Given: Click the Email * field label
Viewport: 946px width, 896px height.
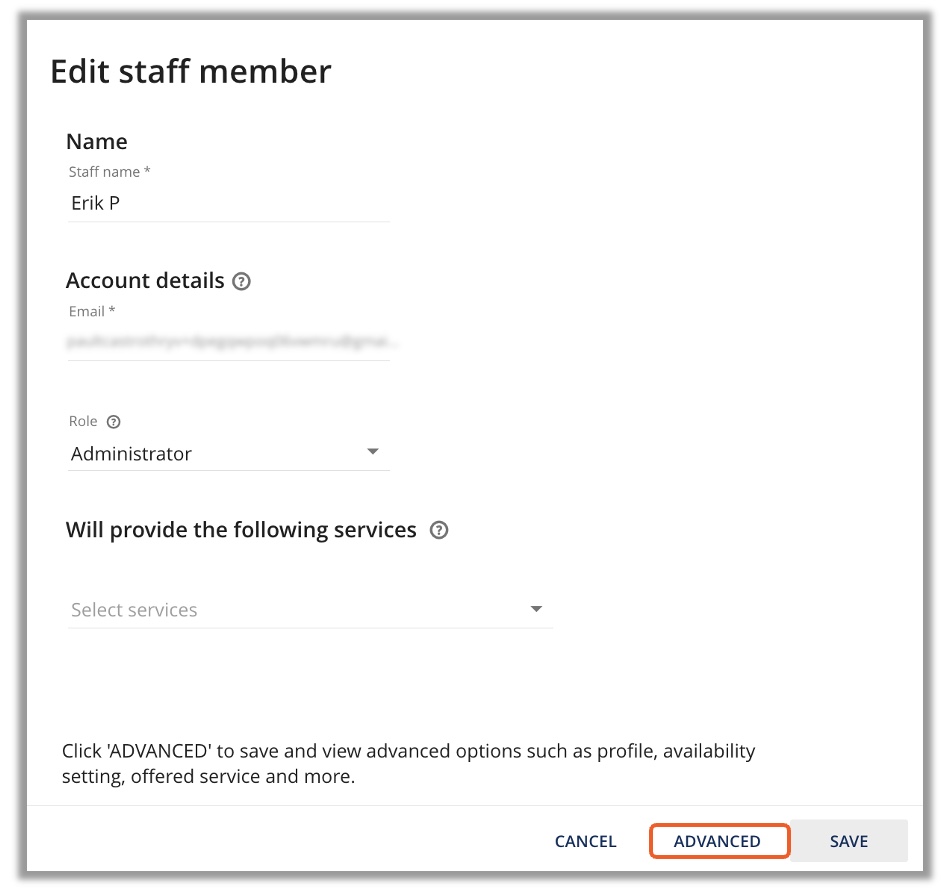Looking at the screenshot, I should click(x=93, y=311).
